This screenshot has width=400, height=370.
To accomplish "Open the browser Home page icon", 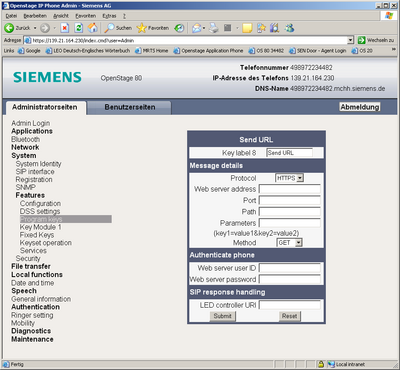I will [x=92, y=28].
